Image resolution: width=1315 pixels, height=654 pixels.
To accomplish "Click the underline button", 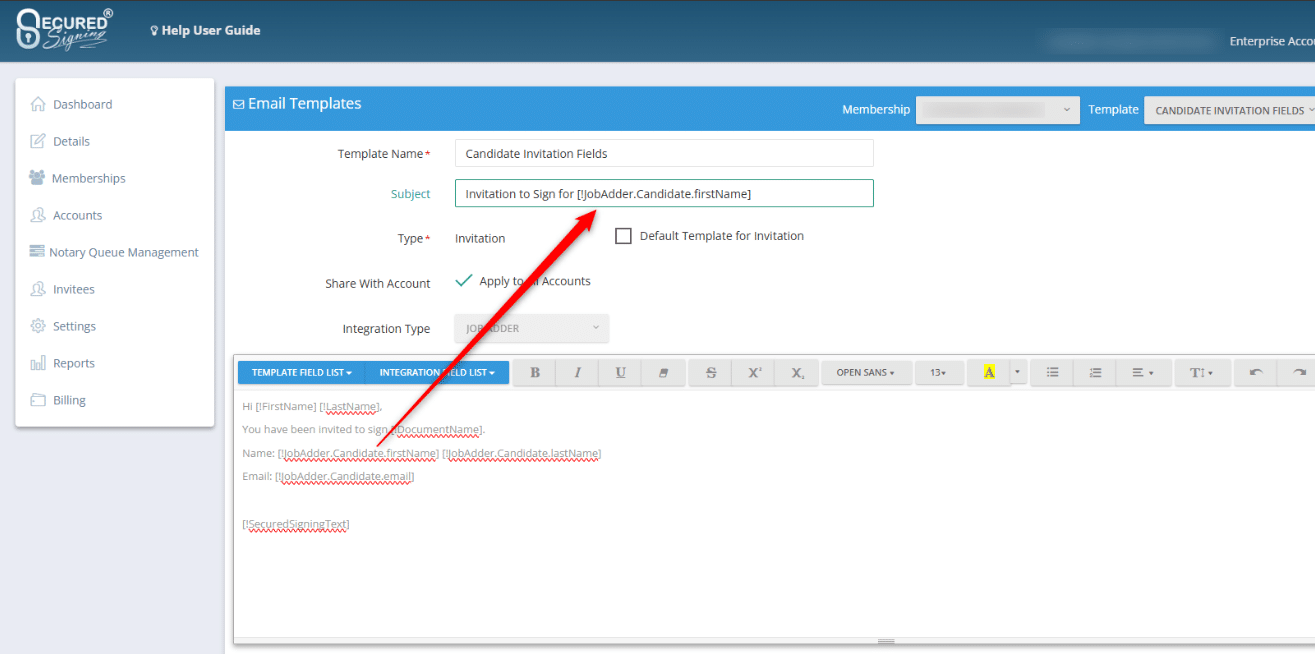I will click(621, 372).
